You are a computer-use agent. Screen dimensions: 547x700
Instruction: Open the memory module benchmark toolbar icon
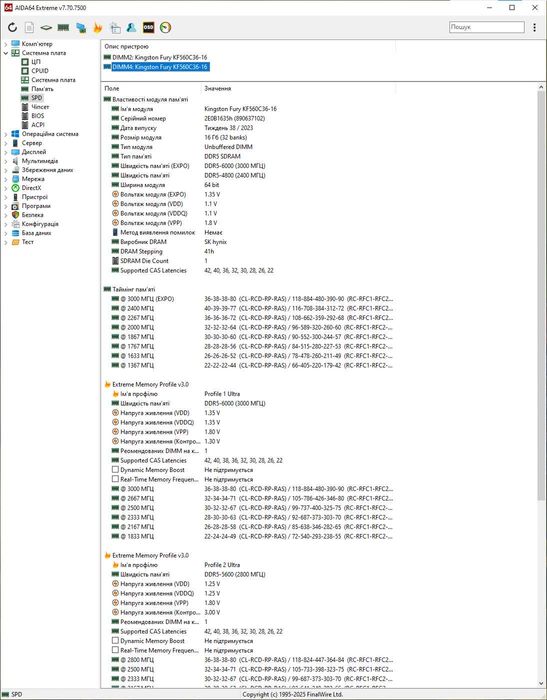coord(63,27)
